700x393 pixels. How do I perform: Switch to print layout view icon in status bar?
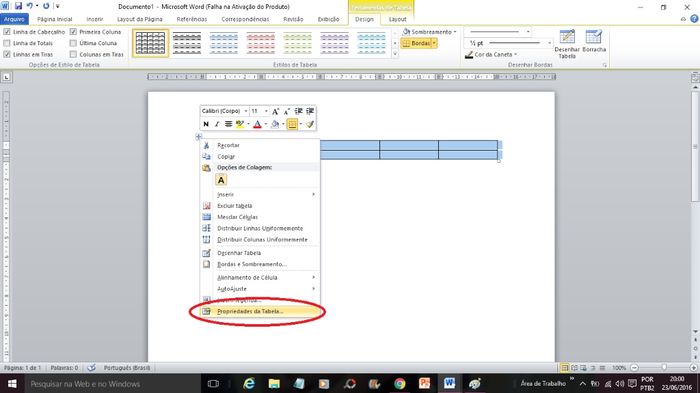565,368
